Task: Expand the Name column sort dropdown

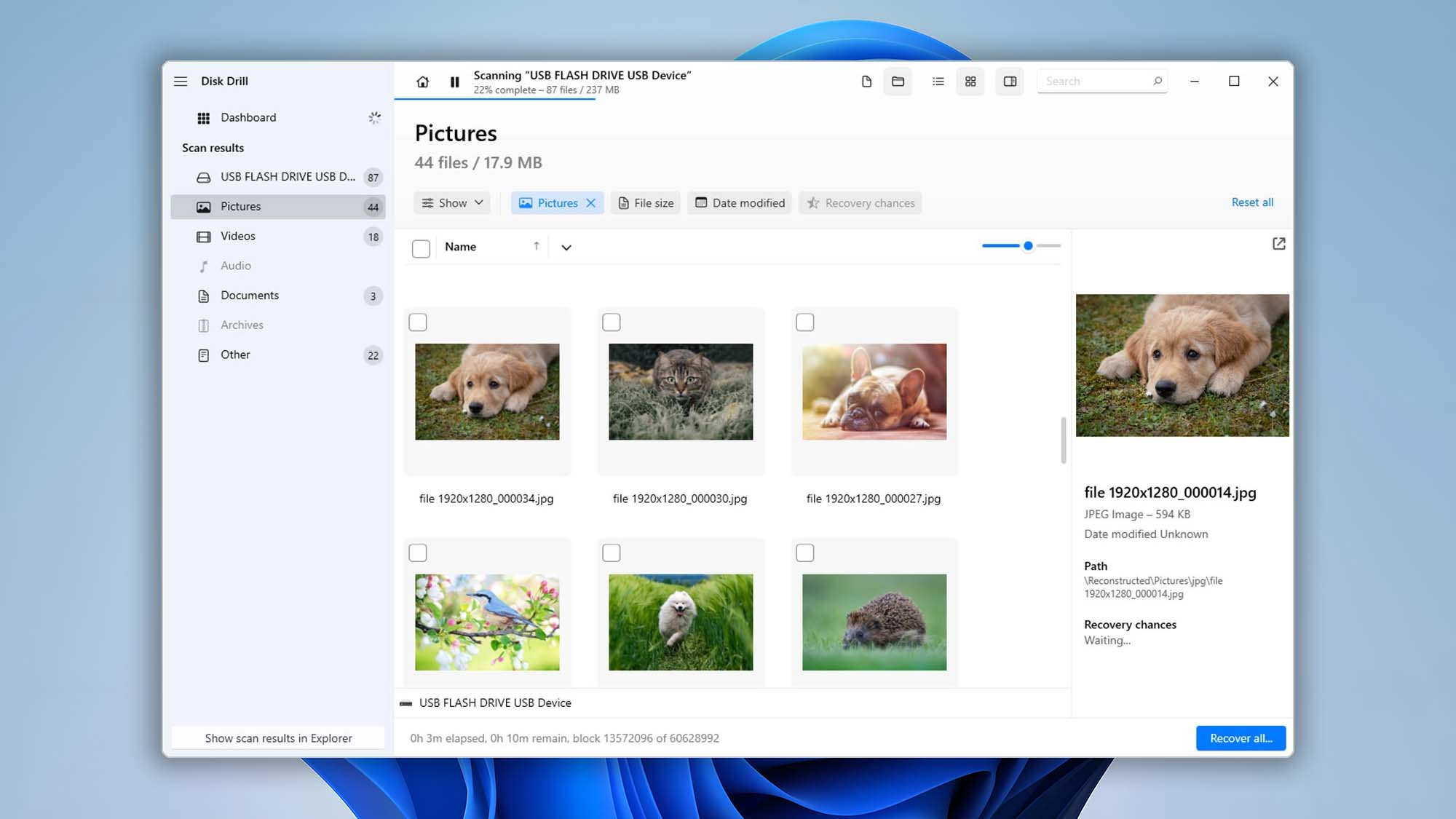Action: coord(566,247)
